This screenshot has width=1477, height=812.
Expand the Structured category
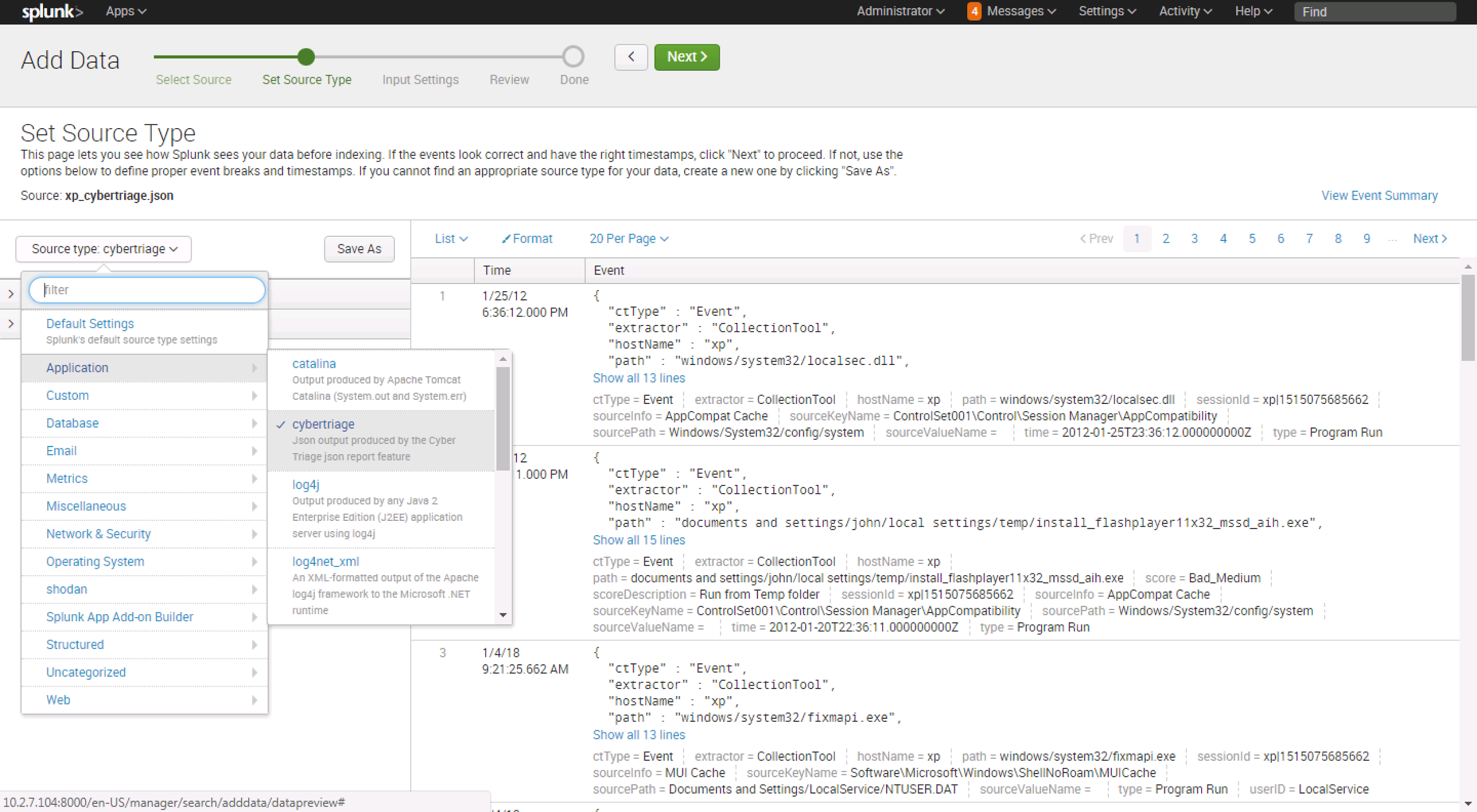(144, 645)
